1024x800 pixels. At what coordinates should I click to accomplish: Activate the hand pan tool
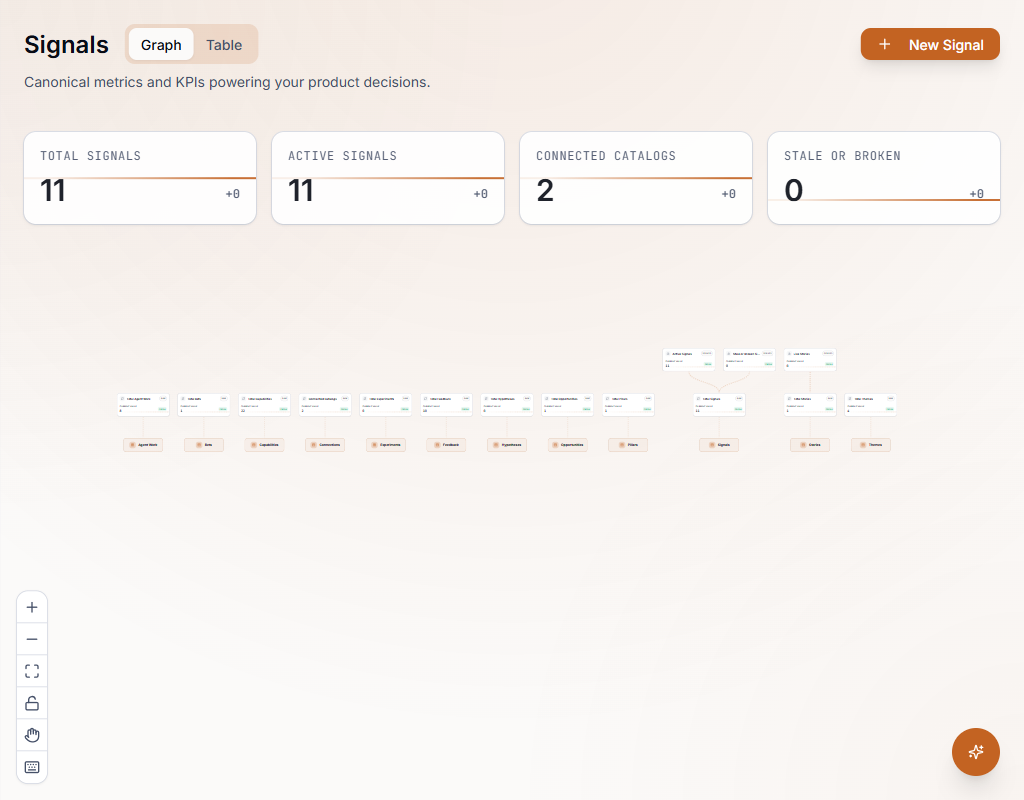[x=31, y=735]
